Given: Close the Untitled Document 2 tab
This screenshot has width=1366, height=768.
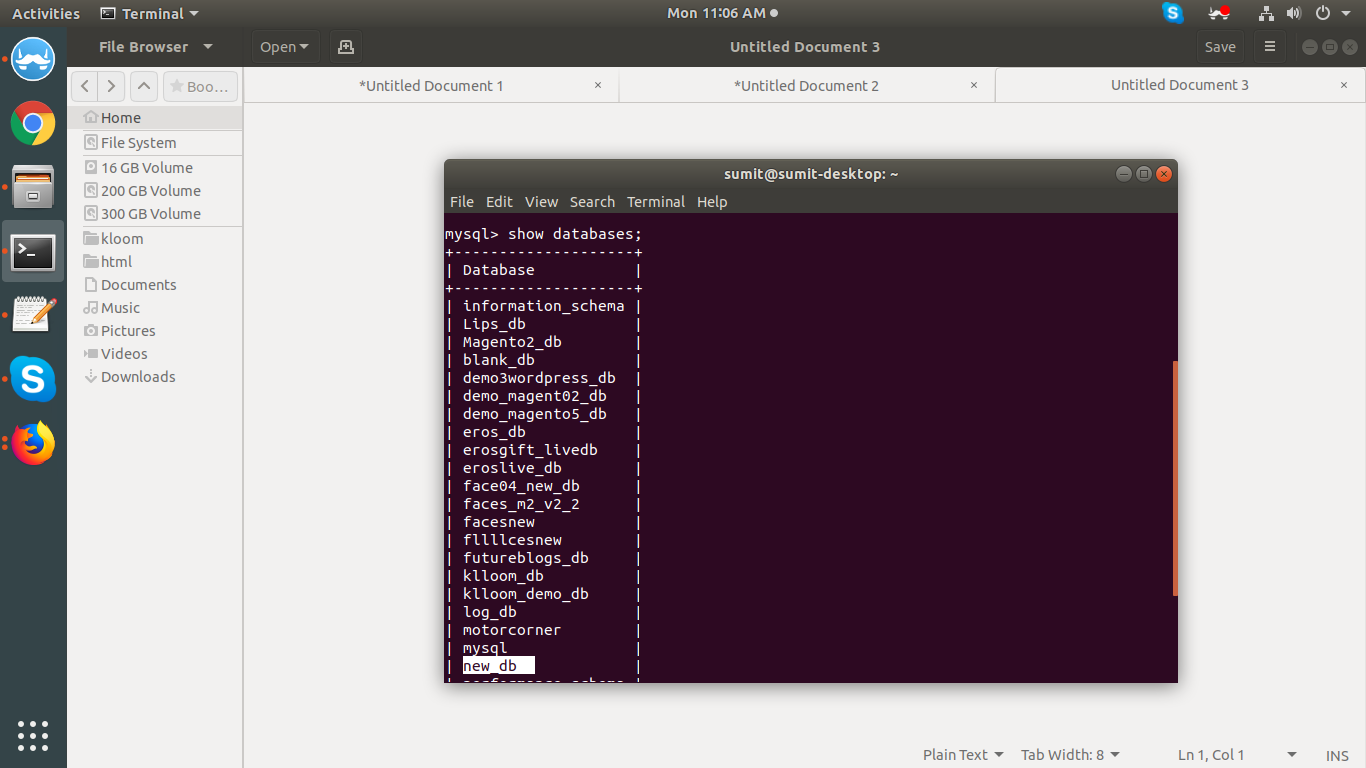Looking at the screenshot, I should [x=974, y=85].
